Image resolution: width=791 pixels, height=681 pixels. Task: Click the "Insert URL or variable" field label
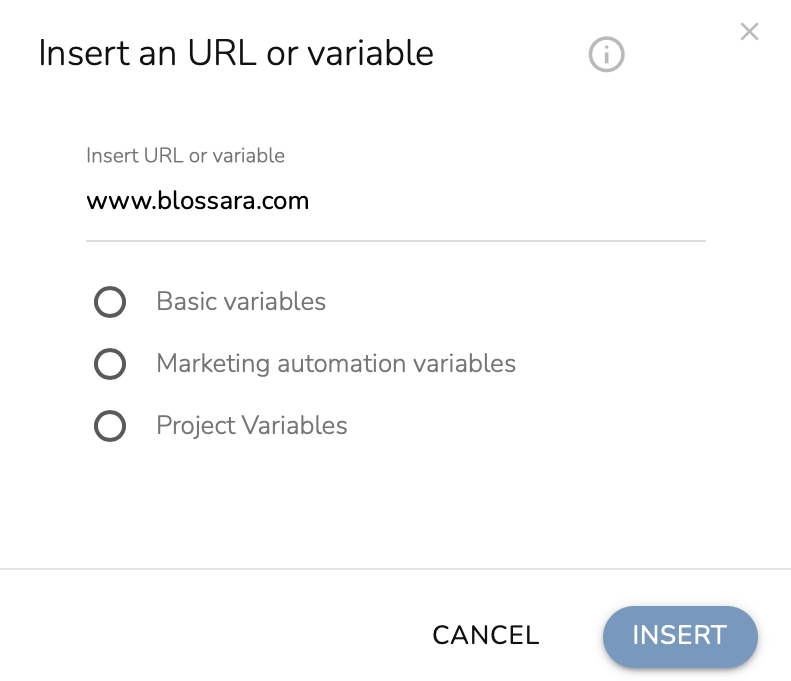click(x=186, y=156)
